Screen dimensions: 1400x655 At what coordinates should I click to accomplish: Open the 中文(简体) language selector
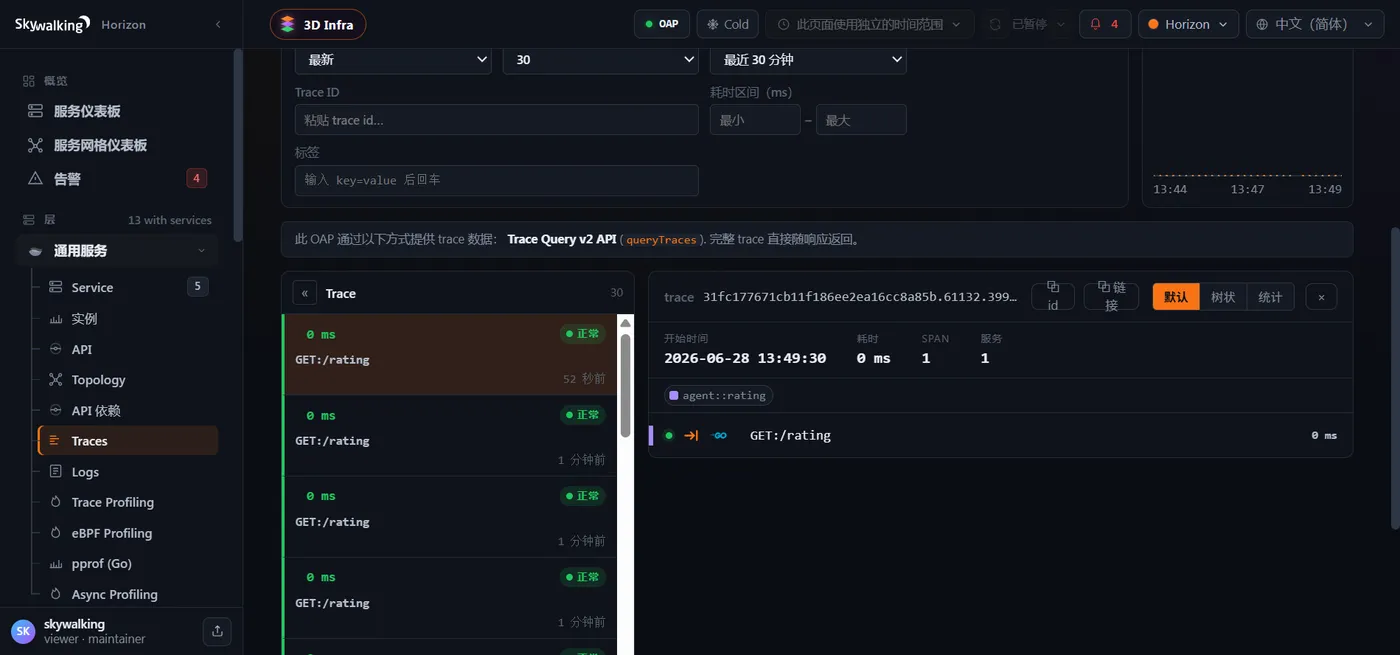tap(1315, 24)
